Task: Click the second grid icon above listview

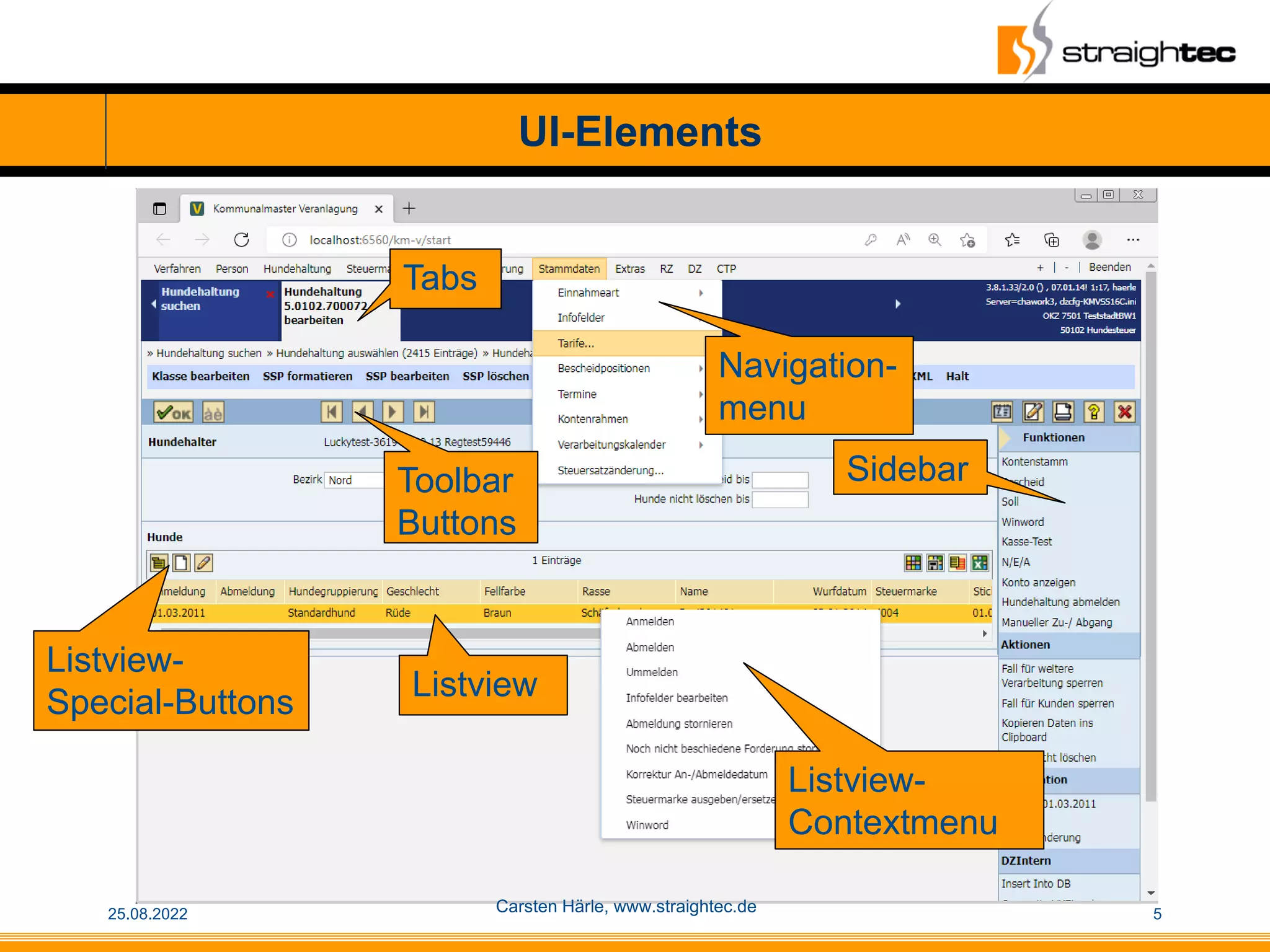Action: pos(936,563)
